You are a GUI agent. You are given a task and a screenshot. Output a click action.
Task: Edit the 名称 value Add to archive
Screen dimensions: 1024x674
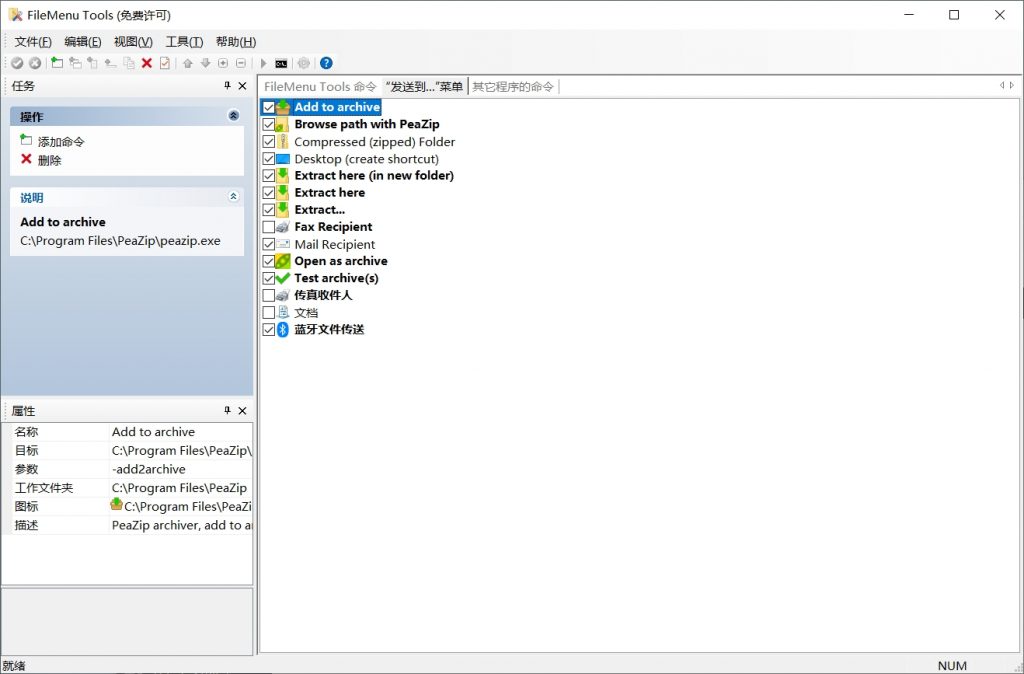tap(180, 432)
